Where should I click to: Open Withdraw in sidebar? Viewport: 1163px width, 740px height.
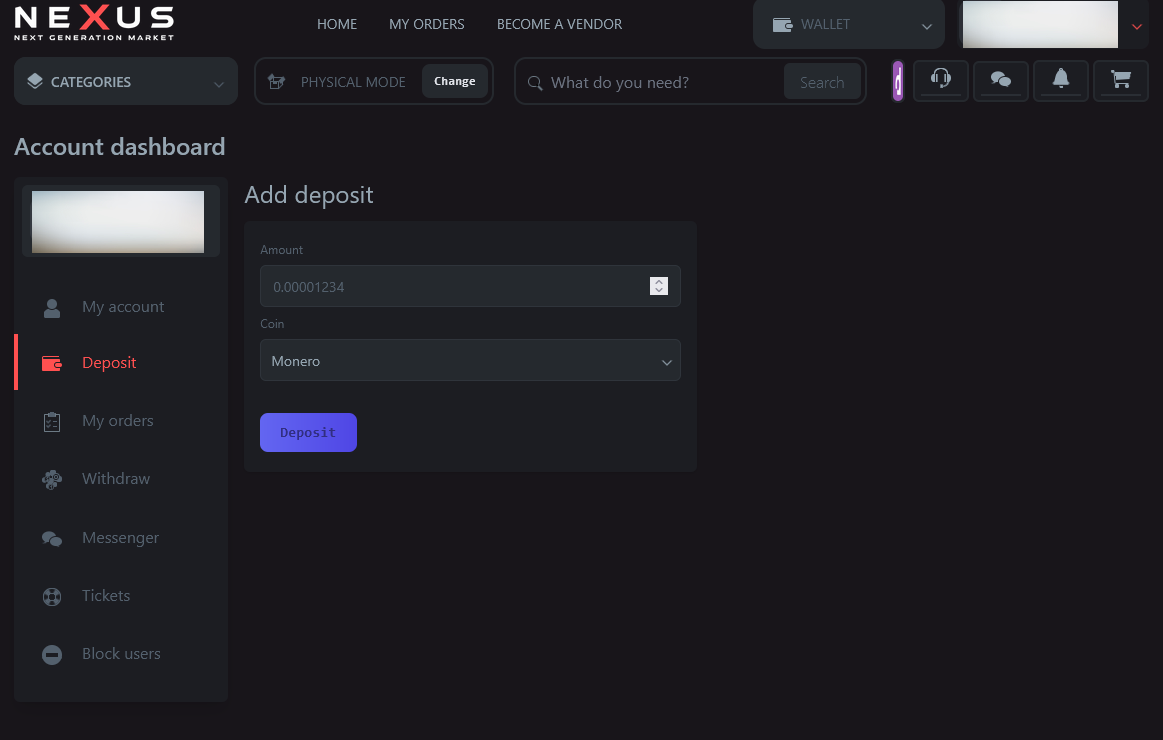tap(116, 479)
